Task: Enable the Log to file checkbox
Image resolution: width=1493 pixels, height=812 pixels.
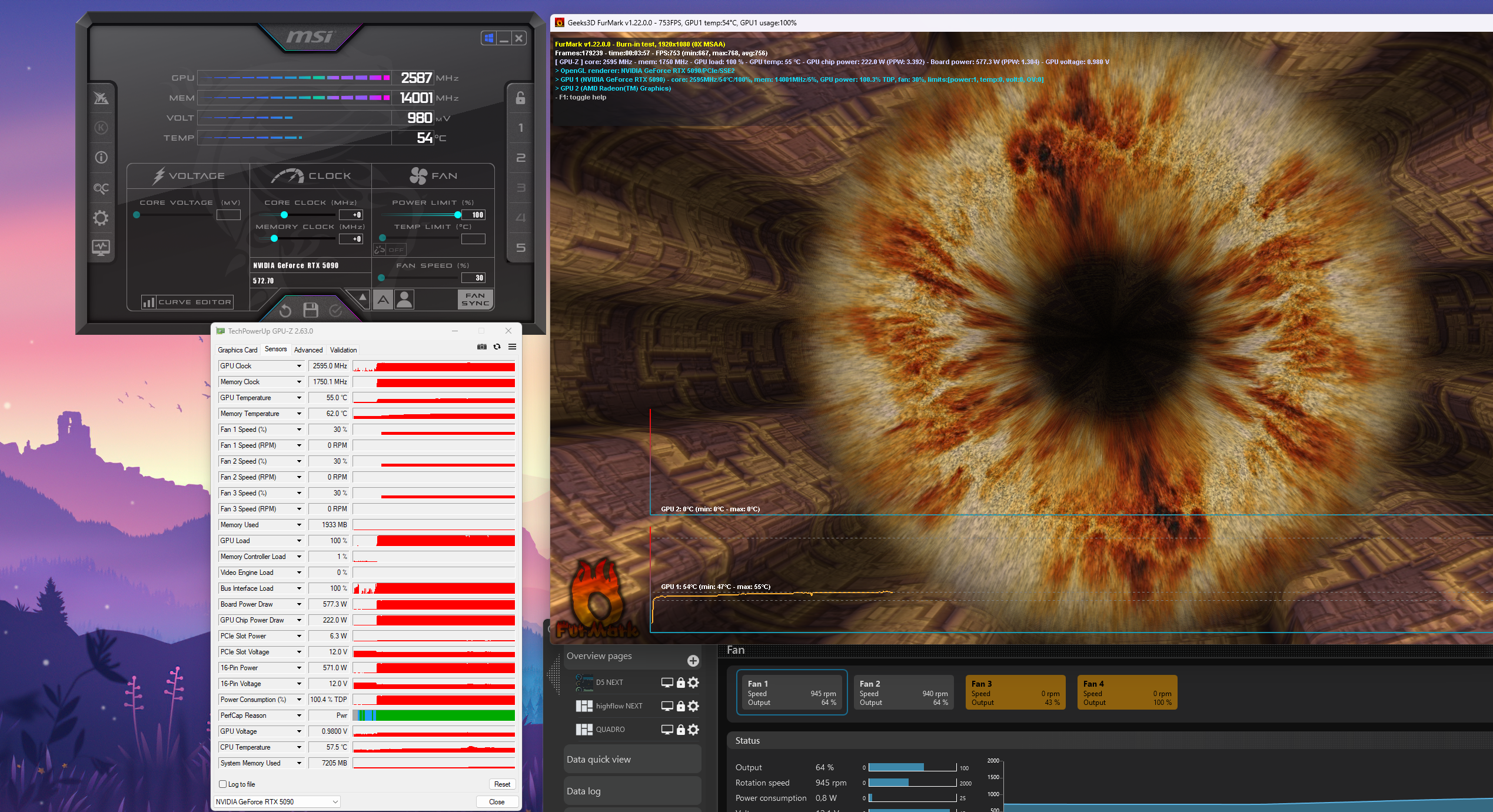Action: 223,784
